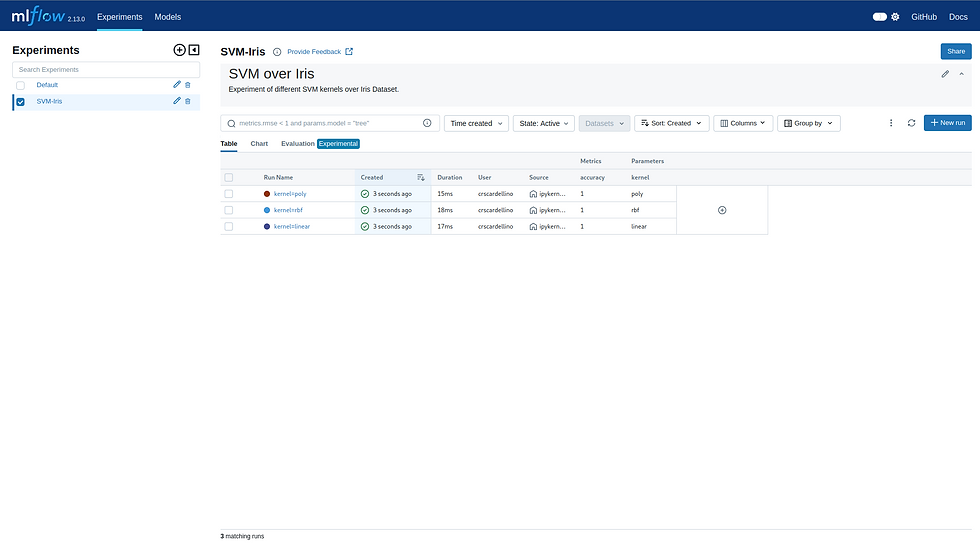980x551 pixels.
Task: Open the SVM-Iris experiment in the sidebar
Action: pyautogui.click(x=49, y=101)
